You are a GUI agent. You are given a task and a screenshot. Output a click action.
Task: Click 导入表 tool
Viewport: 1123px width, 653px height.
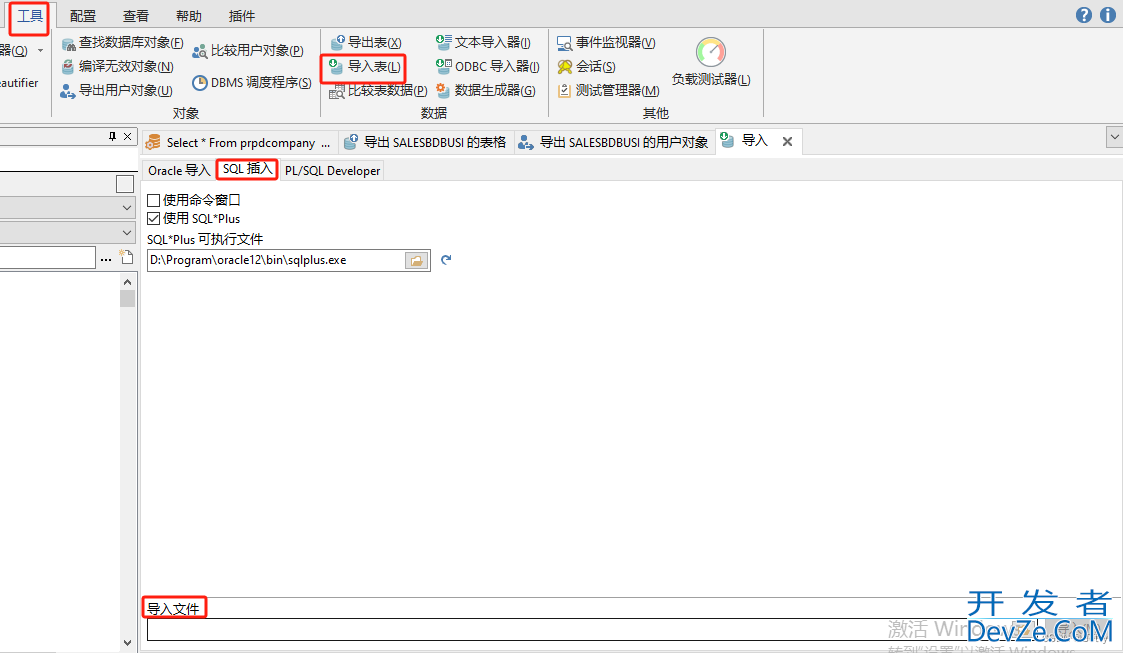click(x=365, y=67)
